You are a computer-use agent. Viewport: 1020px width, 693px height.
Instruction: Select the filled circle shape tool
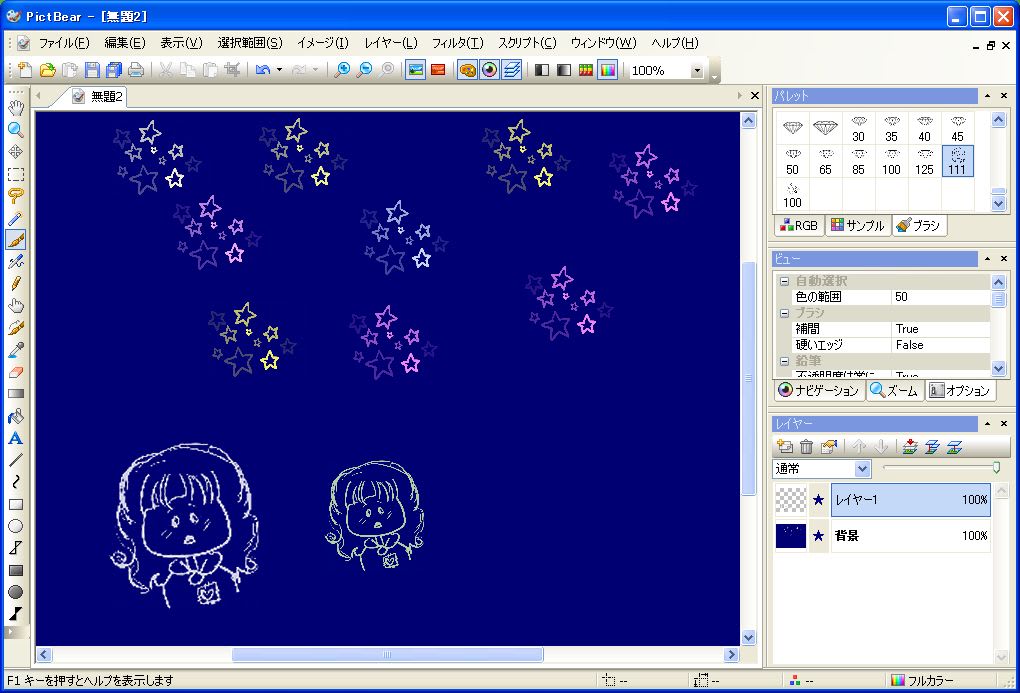[16, 592]
